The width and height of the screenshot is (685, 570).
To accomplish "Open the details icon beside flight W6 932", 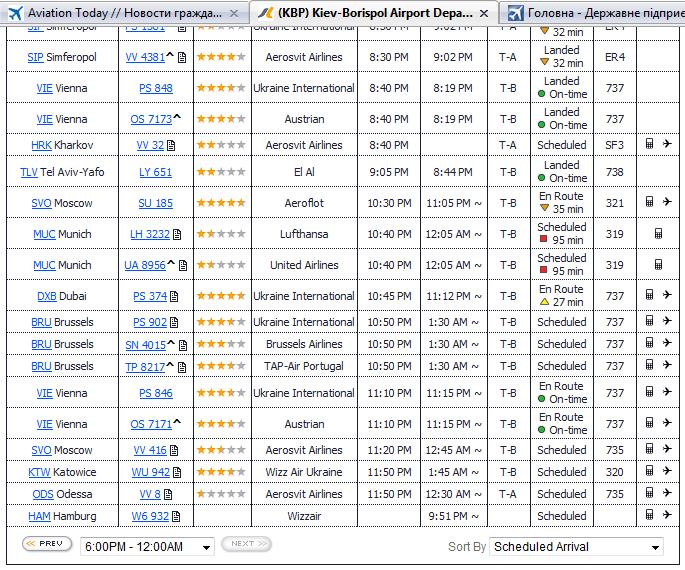I will [x=177, y=516].
